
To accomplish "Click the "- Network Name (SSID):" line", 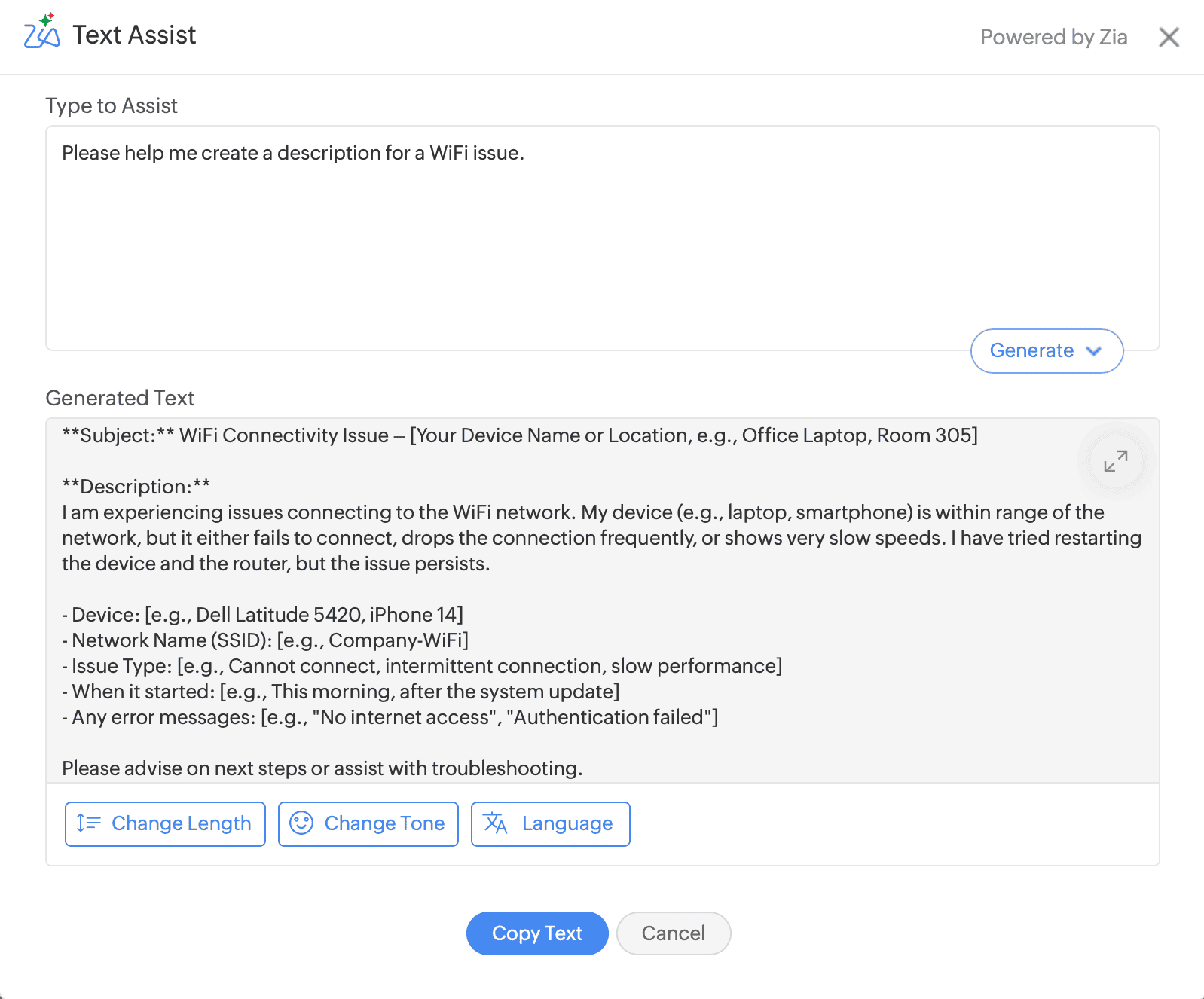I will pyautogui.click(x=265, y=640).
